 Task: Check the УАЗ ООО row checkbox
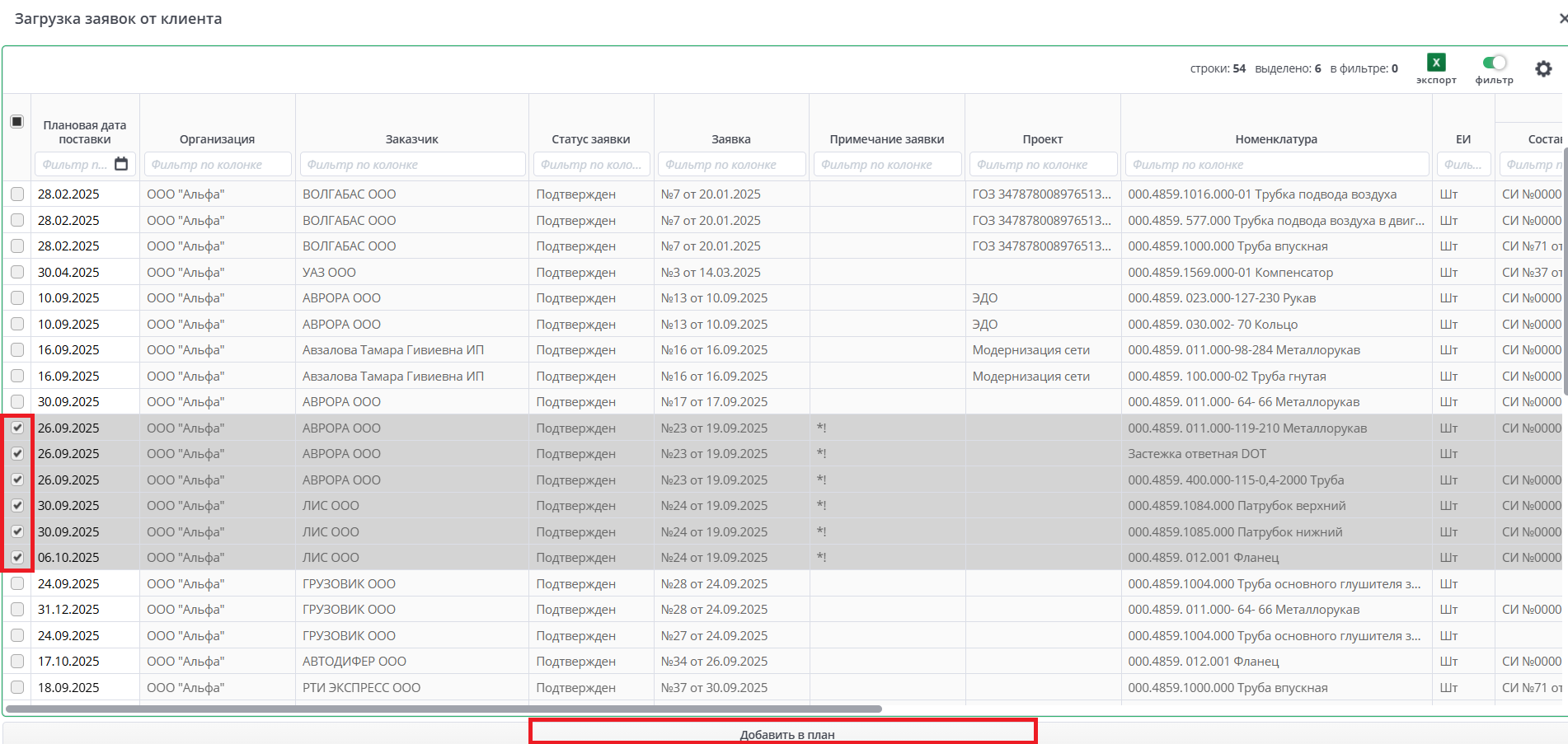17,272
